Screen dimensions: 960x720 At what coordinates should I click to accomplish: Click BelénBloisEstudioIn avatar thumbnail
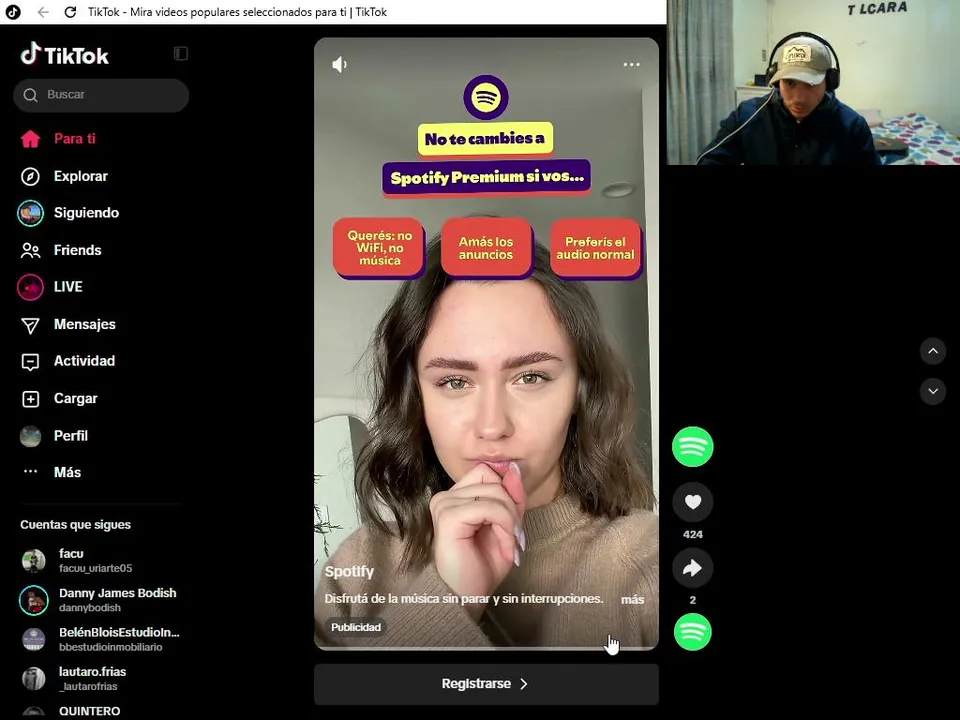34,639
